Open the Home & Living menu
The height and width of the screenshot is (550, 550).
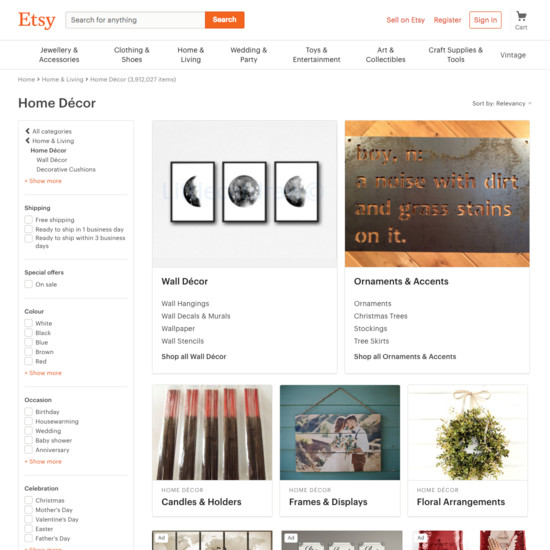(x=190, y=55)
